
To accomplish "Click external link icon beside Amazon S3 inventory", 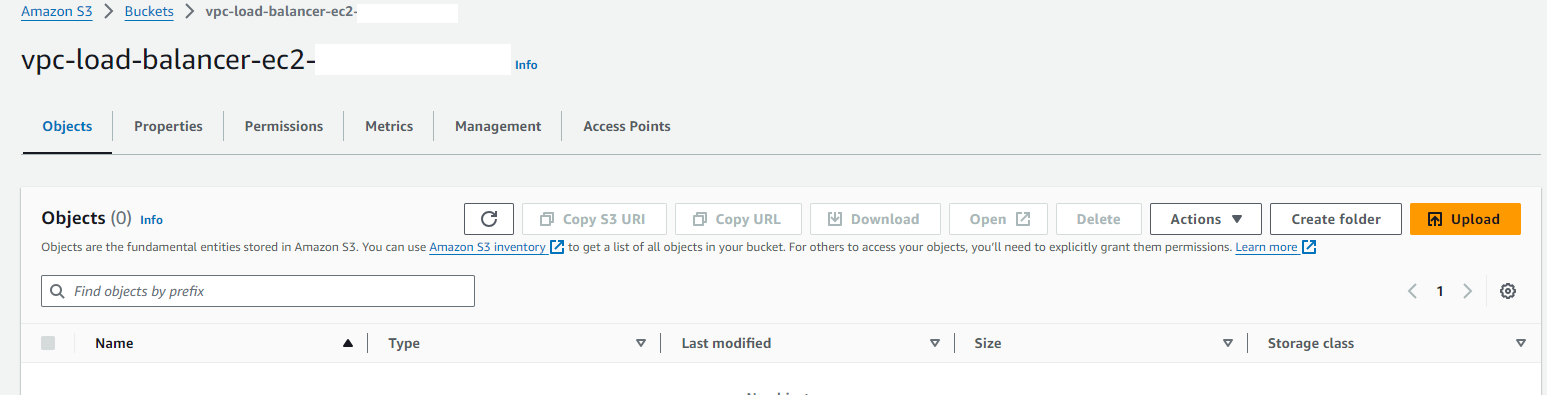I will pyautogui.click(x=557, y=247).
